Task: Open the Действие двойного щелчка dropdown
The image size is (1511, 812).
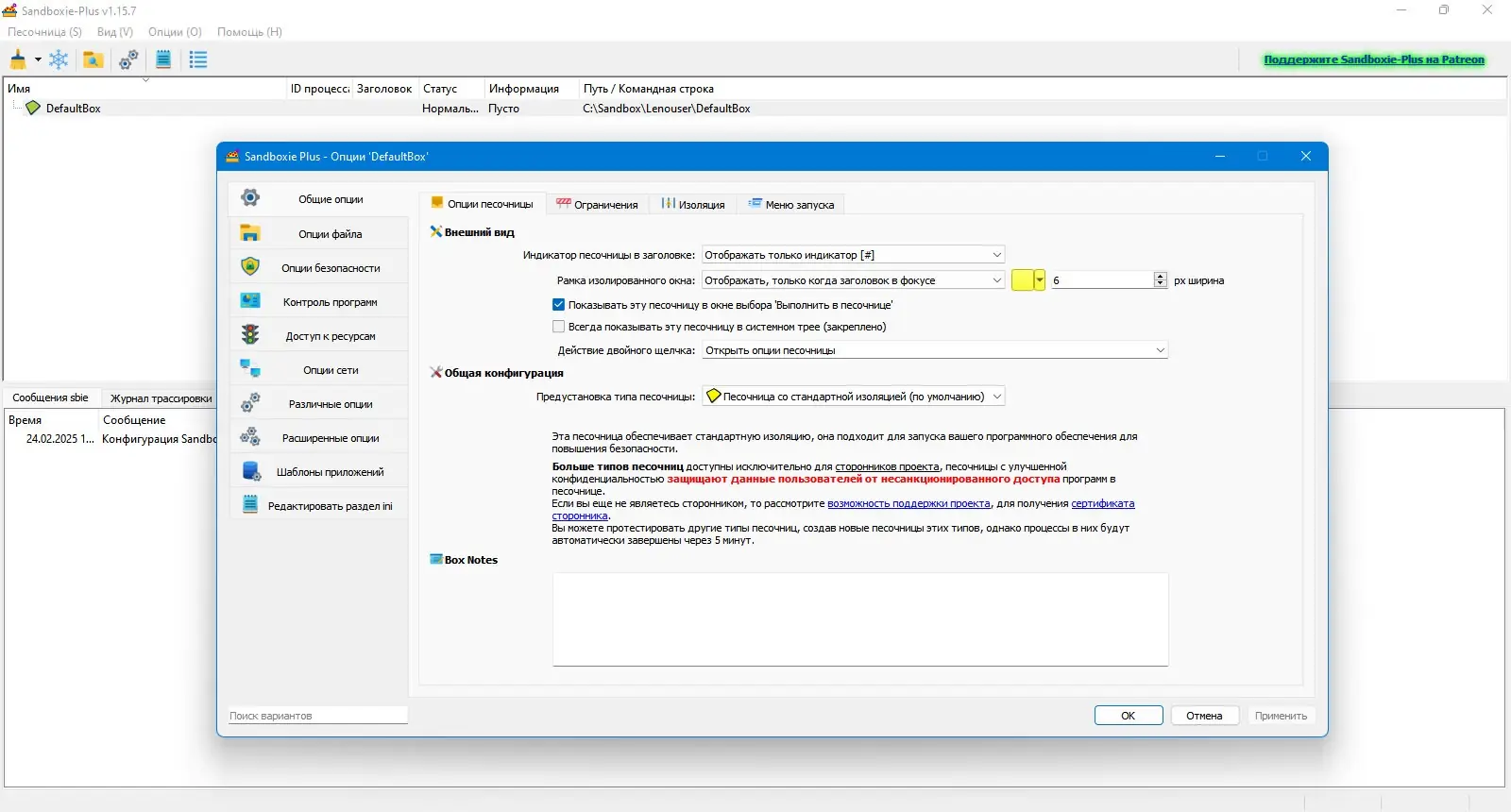Action: point(935,350)
